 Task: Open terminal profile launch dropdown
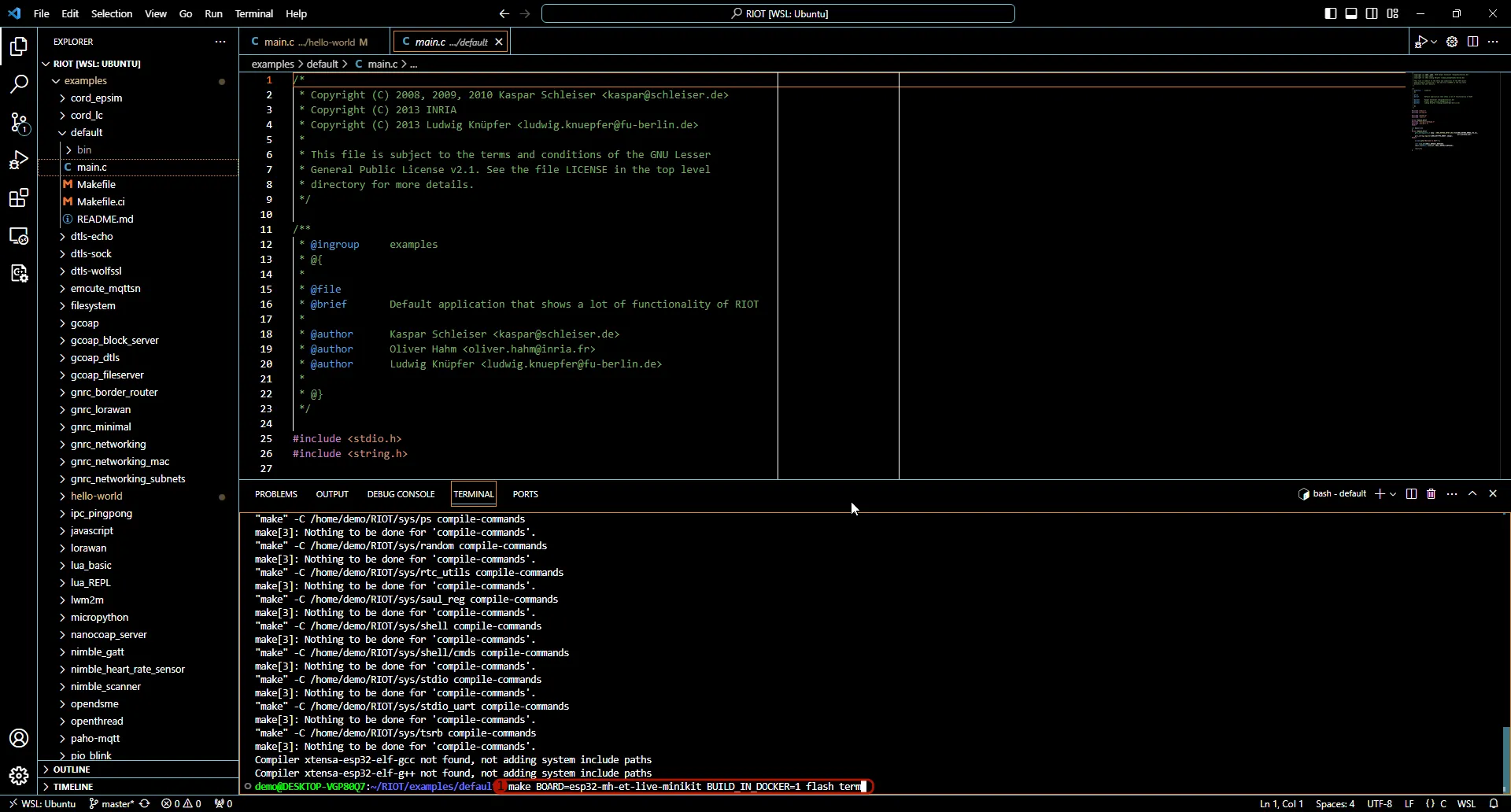coord(1395,493)
